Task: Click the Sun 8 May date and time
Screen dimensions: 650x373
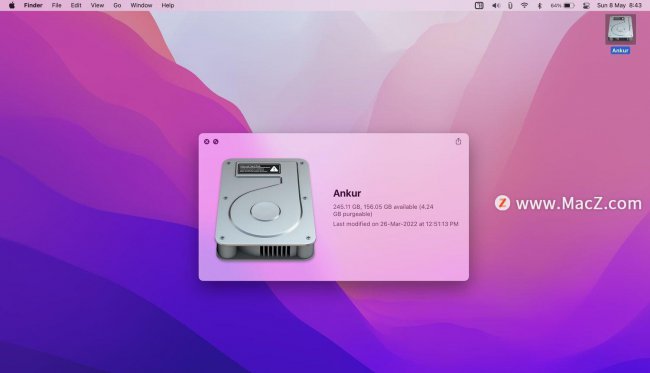Action: (619, 5)
